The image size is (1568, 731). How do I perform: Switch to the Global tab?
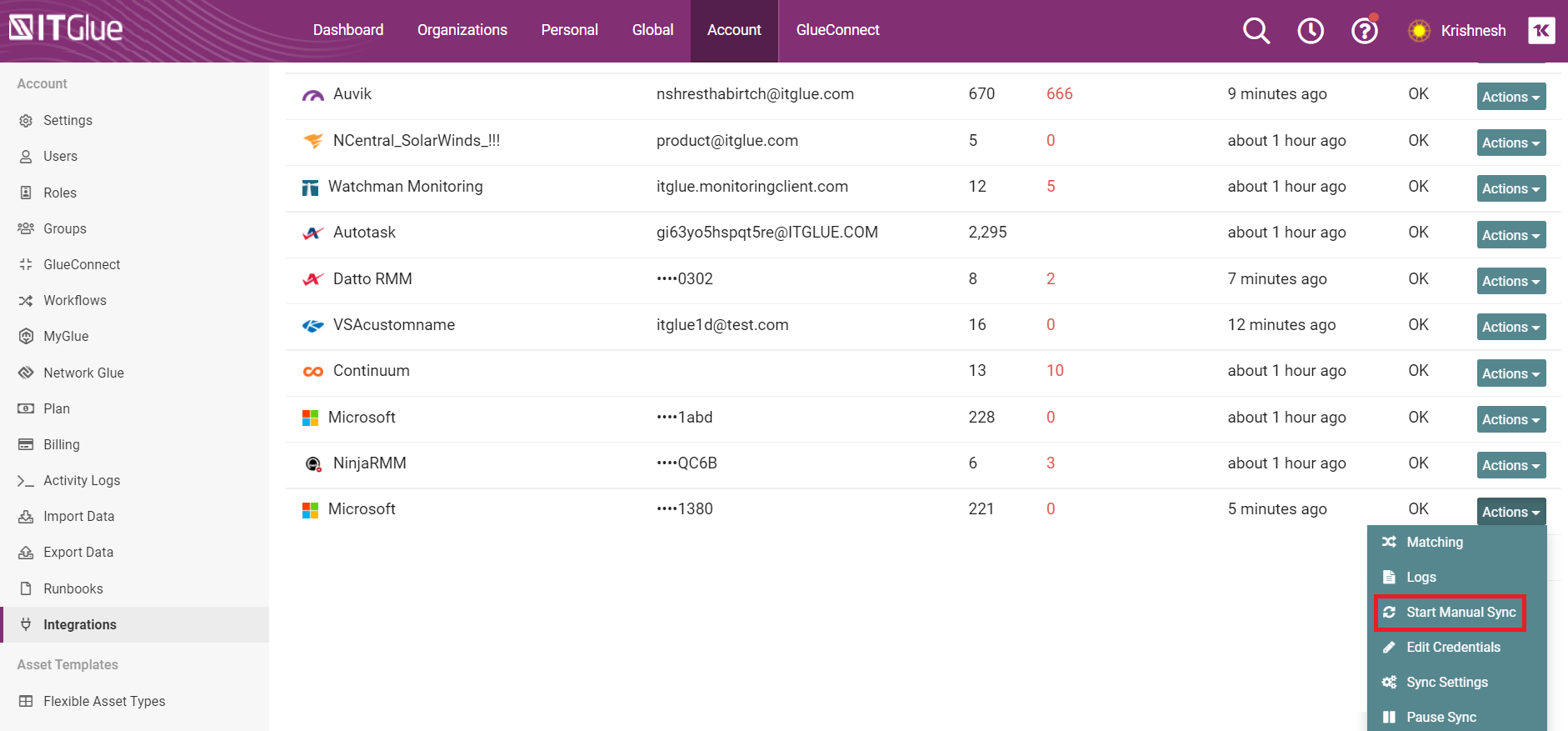coord(652,30)
